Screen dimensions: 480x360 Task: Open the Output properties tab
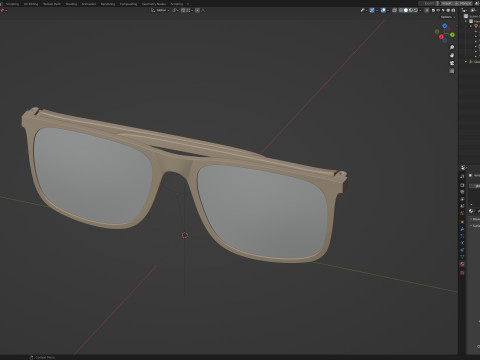462,192
